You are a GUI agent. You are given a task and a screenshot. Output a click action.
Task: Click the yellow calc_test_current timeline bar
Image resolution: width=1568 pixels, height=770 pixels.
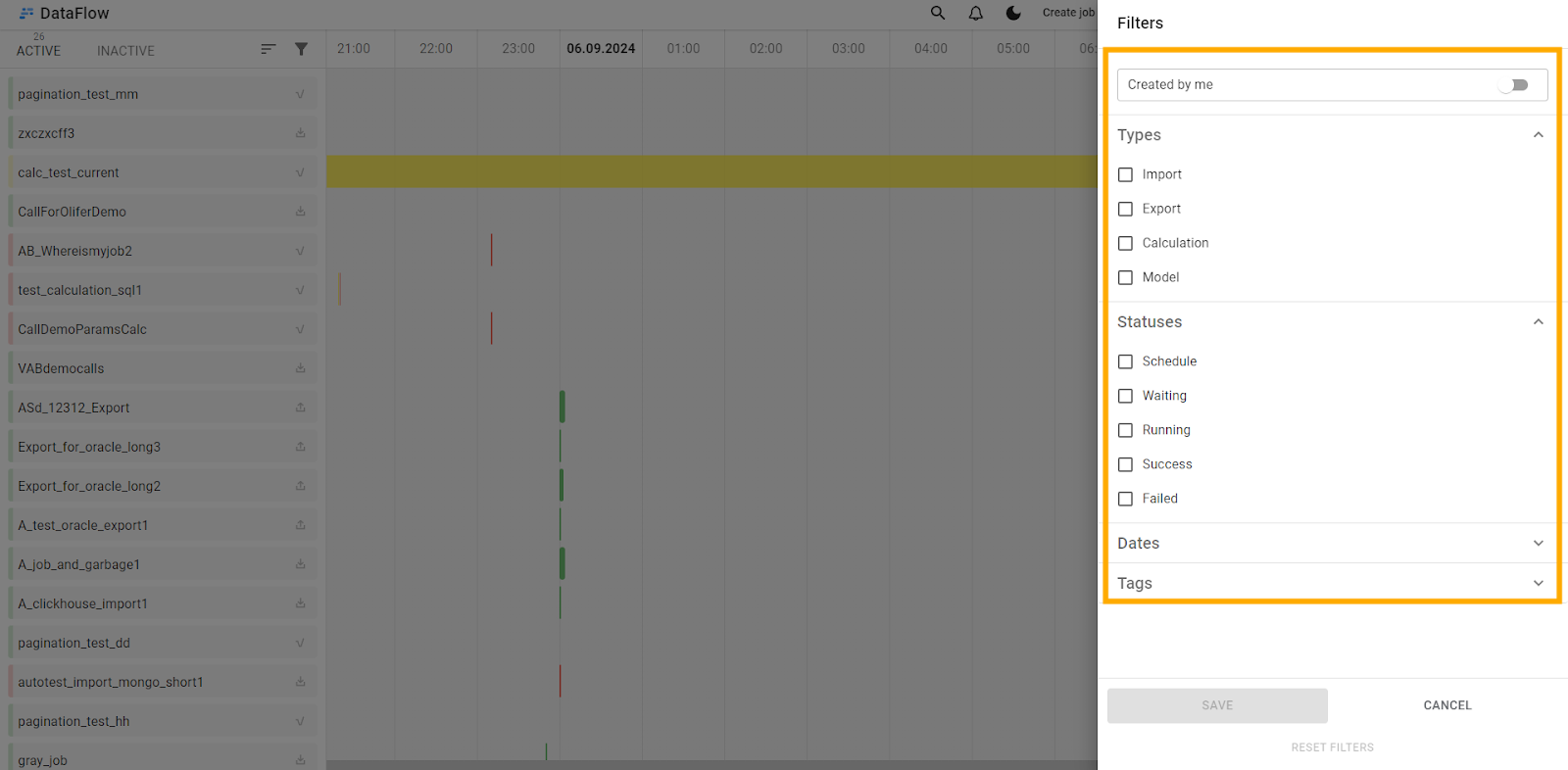[711, 172]
